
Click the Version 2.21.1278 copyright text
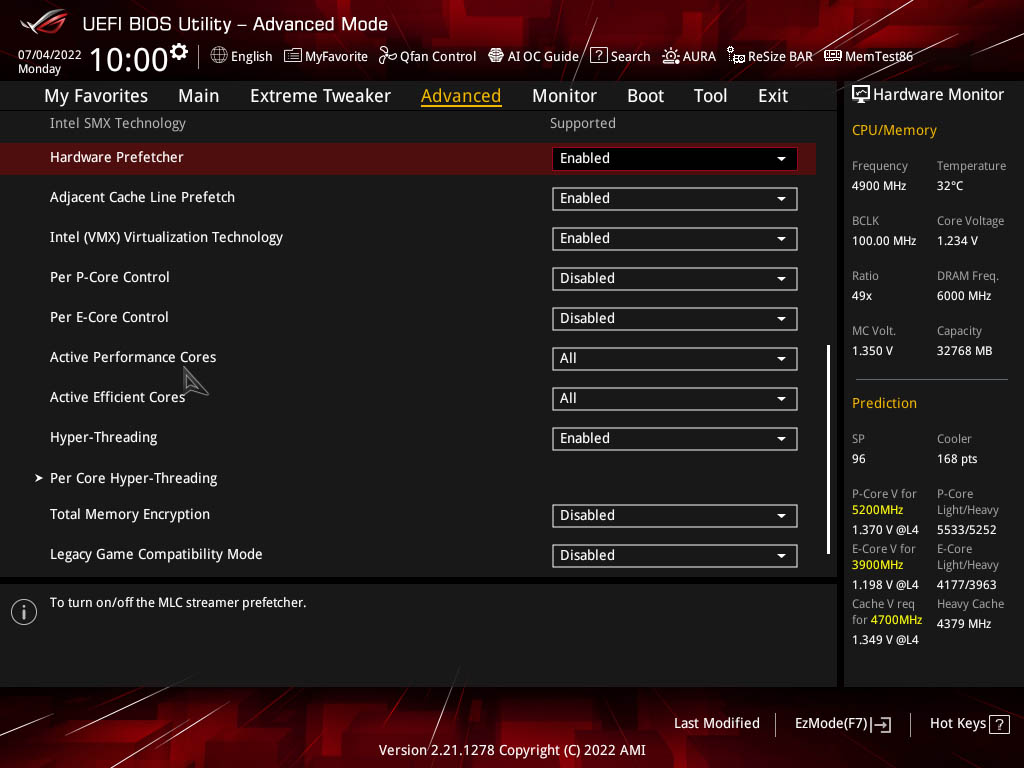tap(512, 750)
